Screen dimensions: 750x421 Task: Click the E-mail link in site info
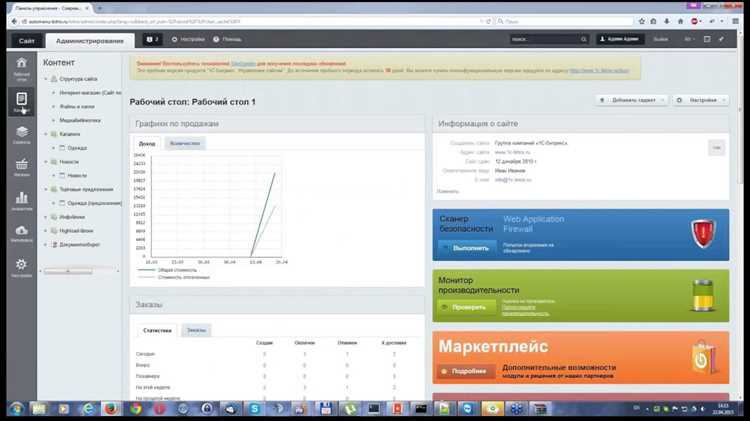513,180
